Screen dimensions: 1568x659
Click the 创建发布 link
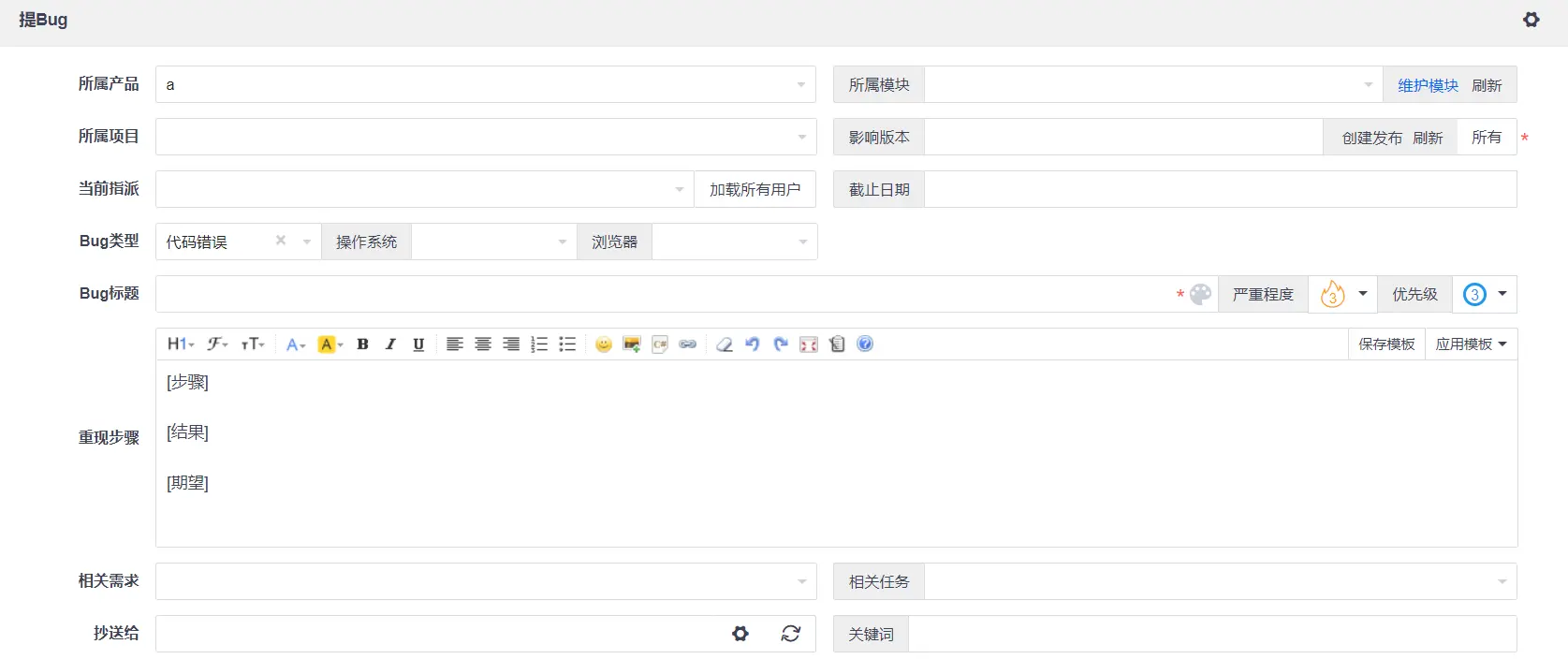click(x=1372, y=138)
